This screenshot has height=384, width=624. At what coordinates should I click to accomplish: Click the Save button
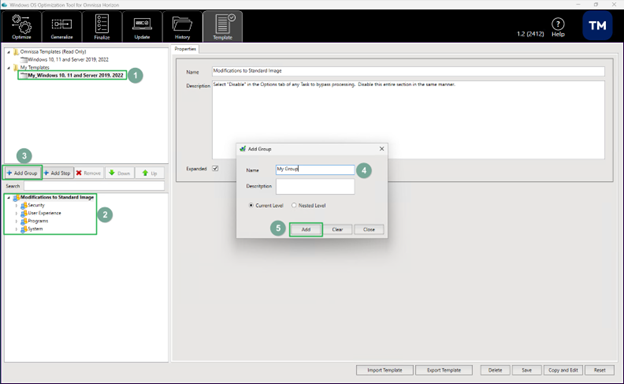[x=527, y=370]
